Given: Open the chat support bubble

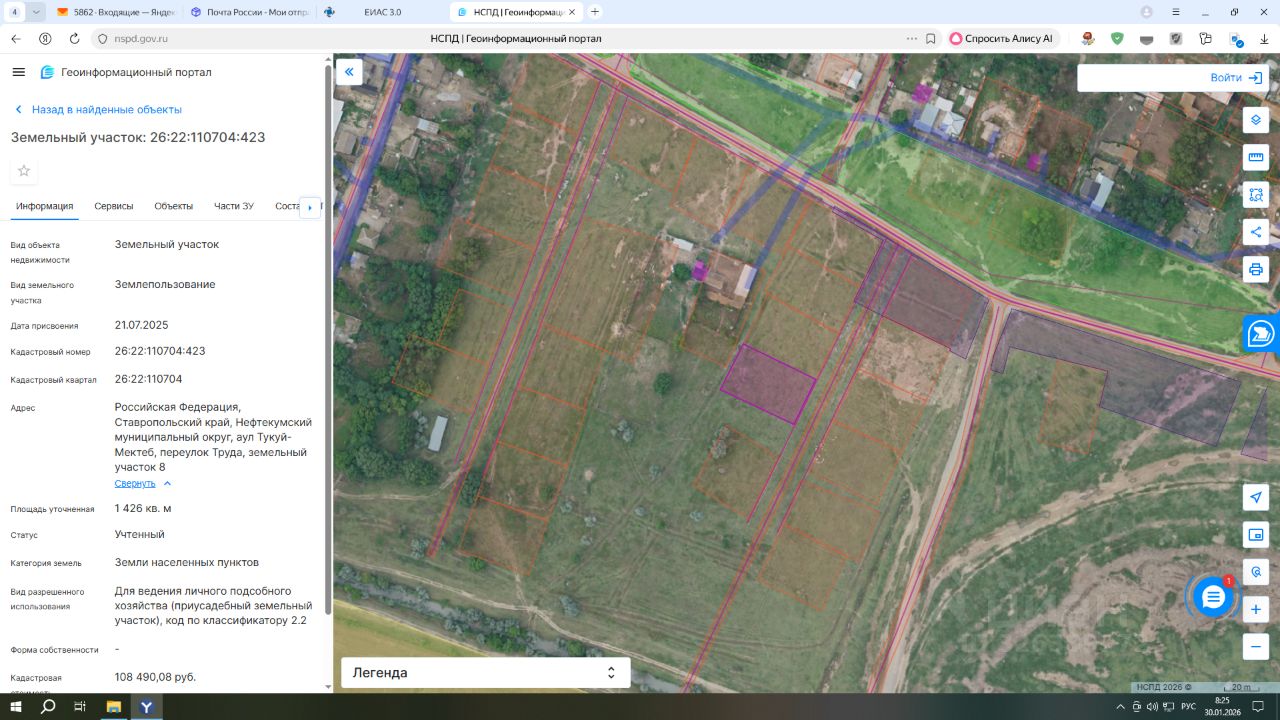Looking at the screenshot, I should click(x=1213, y=597).
